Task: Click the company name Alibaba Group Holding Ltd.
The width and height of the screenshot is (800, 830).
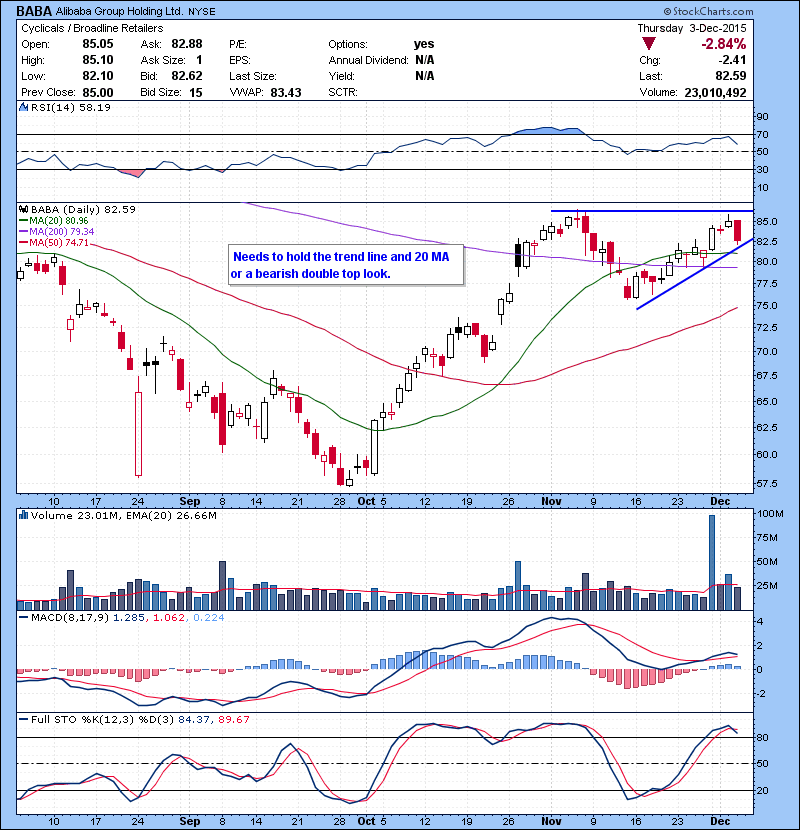Action: [119, 11]
